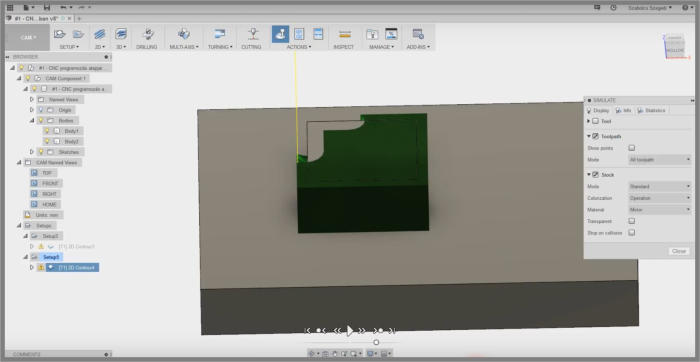700x362 pixels.
Task: Enable Stop on collision checkbox
Action: click(632, 233)
